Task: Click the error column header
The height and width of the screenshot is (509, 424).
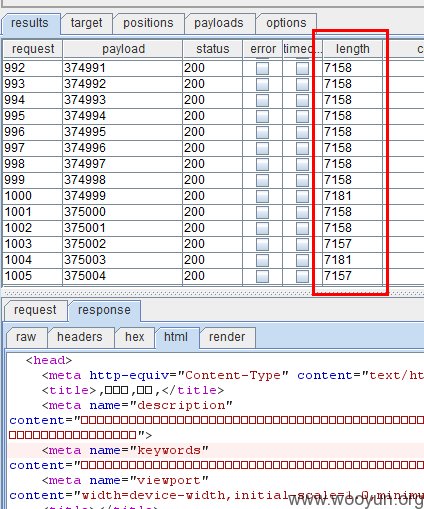Action: [x=263, y=49]
